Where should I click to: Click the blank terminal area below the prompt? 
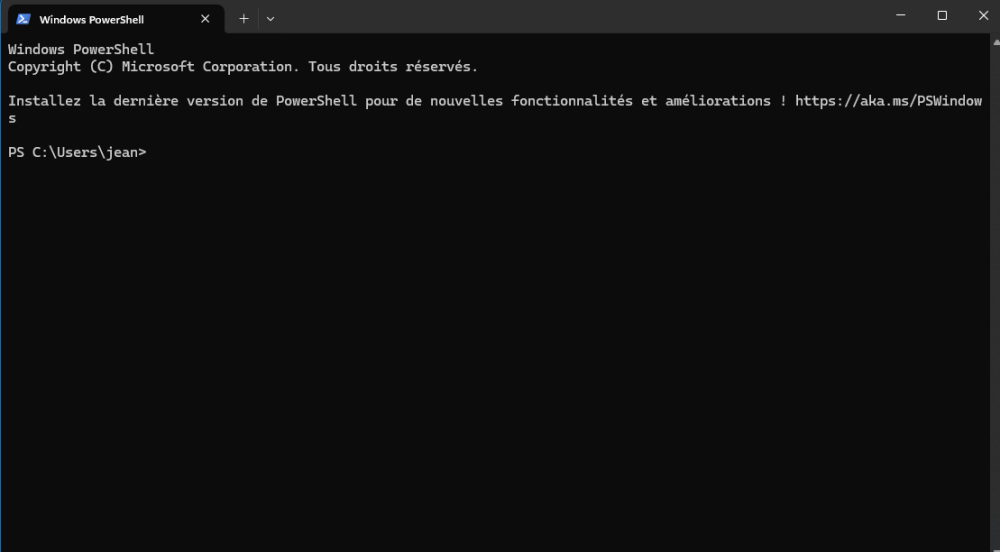[500, 350]
